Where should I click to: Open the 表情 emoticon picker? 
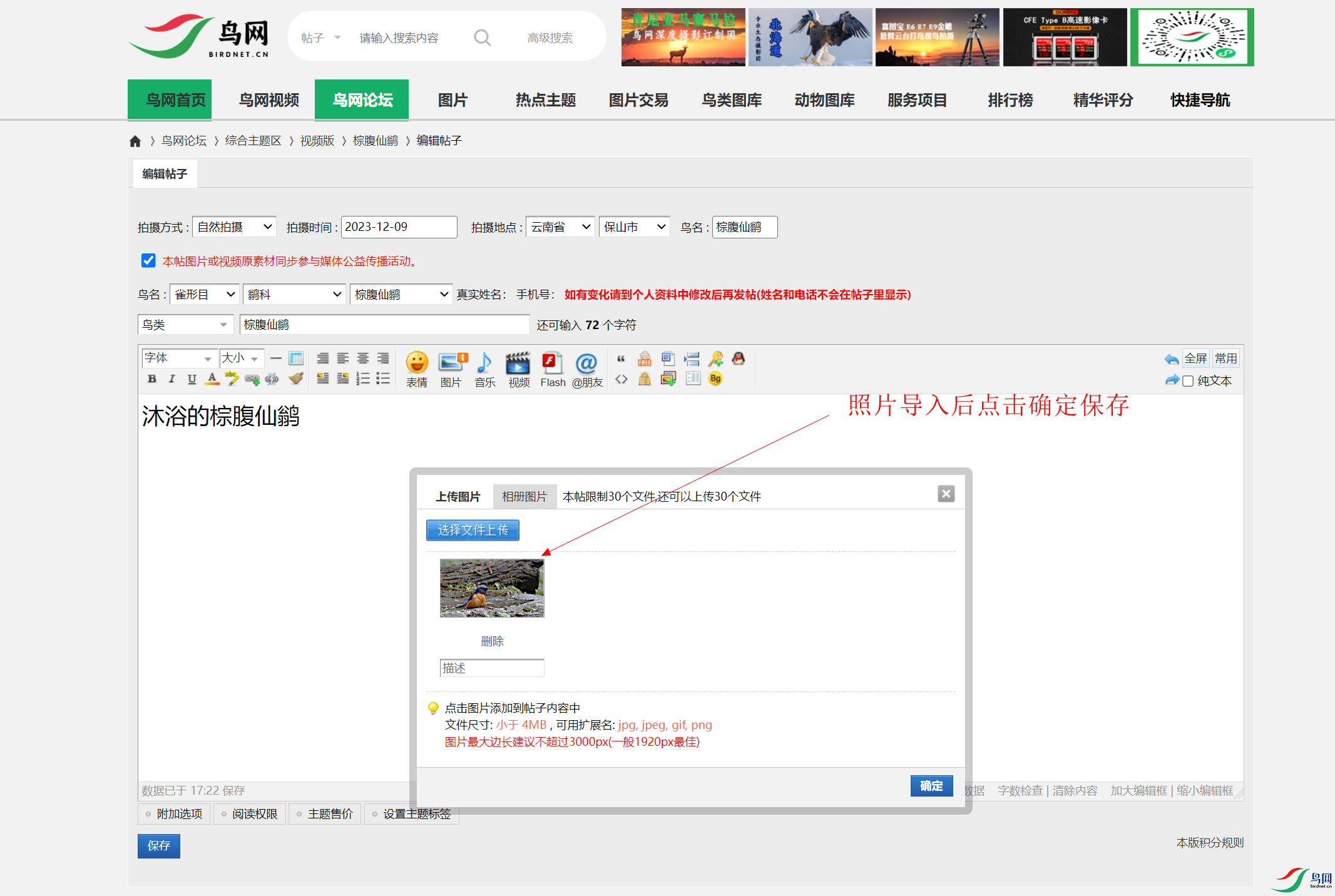click(416, 369)
